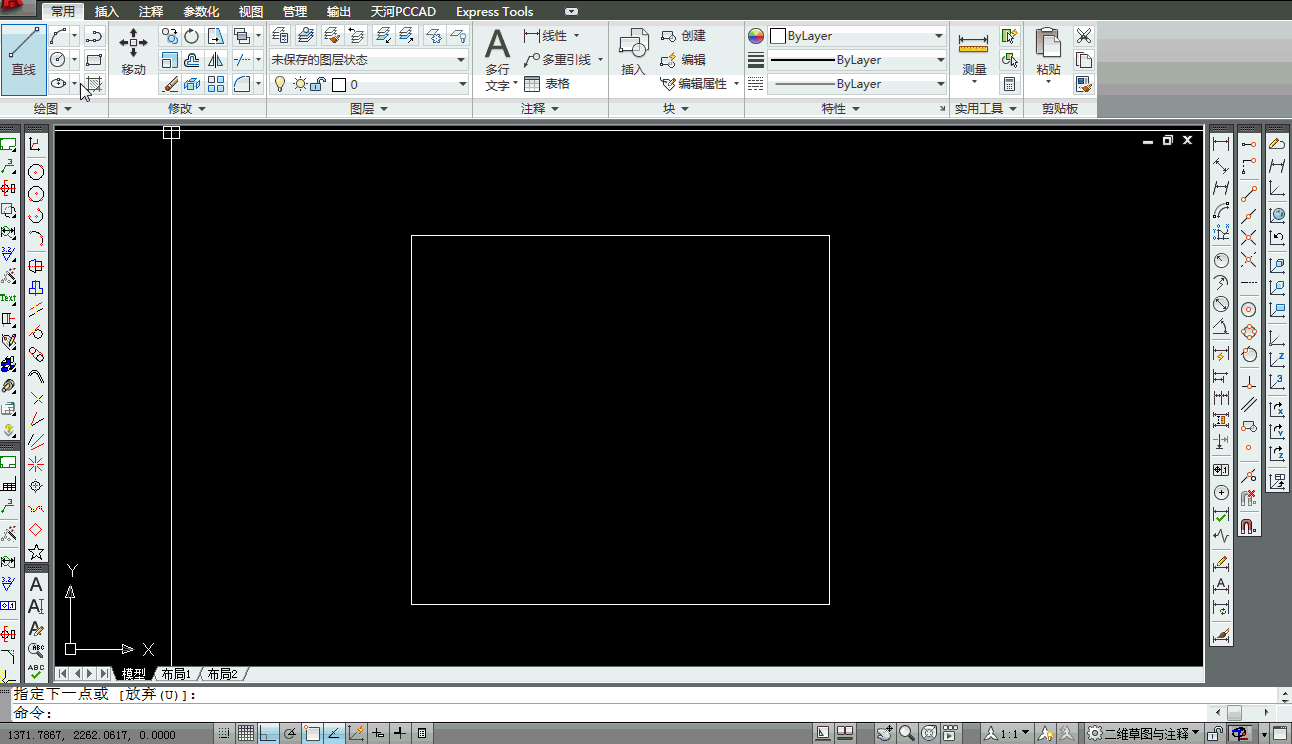1292x744 pixels.
Task: Click the 粘贴 (Paste) clipboard icon
Action: [x=1048, y=54]
